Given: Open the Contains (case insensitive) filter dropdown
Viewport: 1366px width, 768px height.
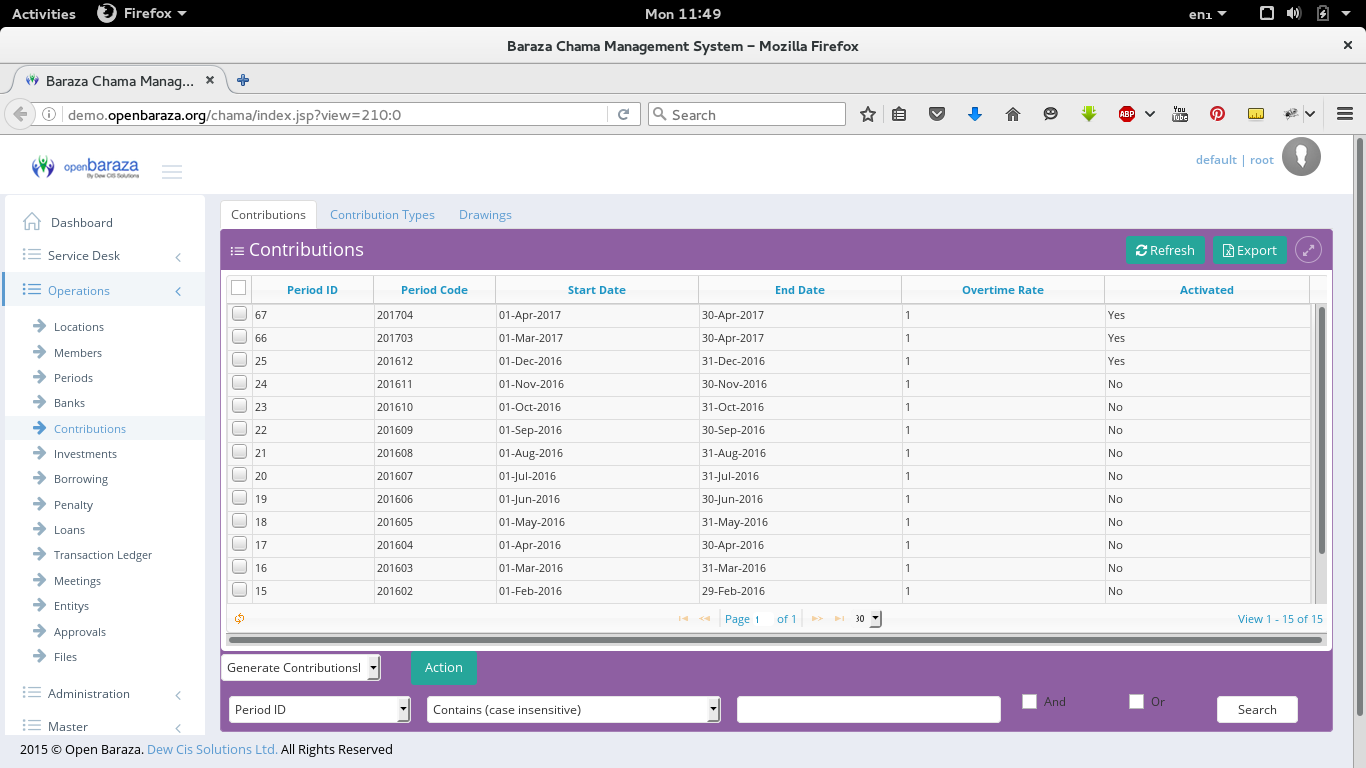Looking at the screenshot, I should point(573,709).
